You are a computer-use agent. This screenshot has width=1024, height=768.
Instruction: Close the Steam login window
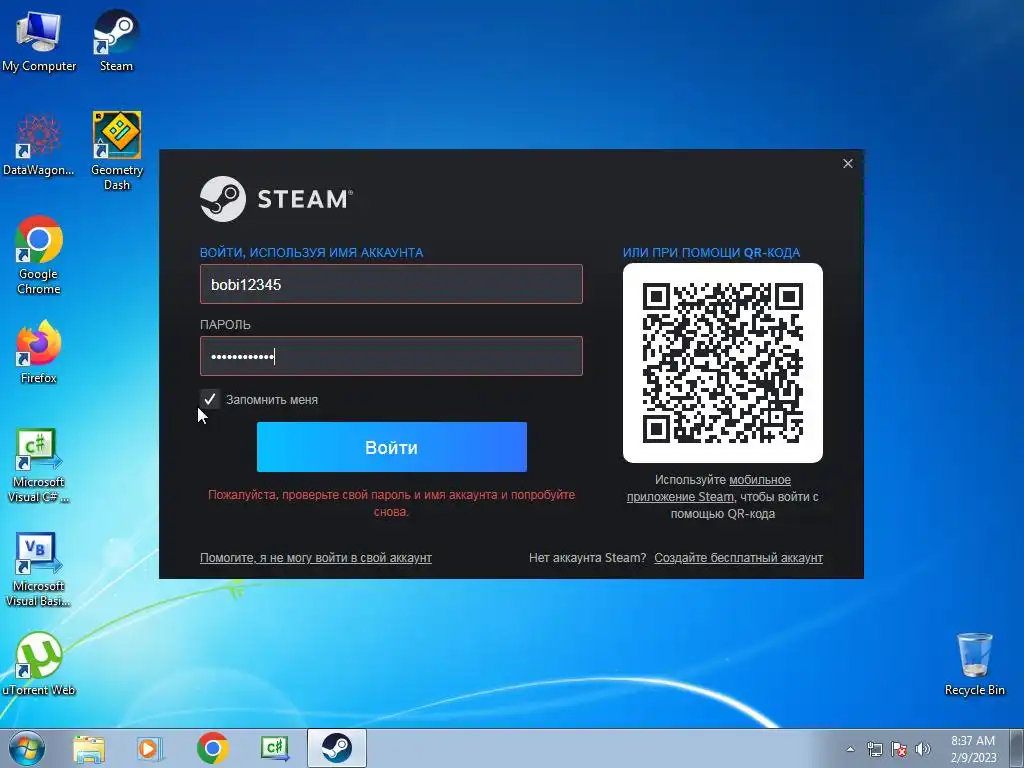tap(848, 163)
